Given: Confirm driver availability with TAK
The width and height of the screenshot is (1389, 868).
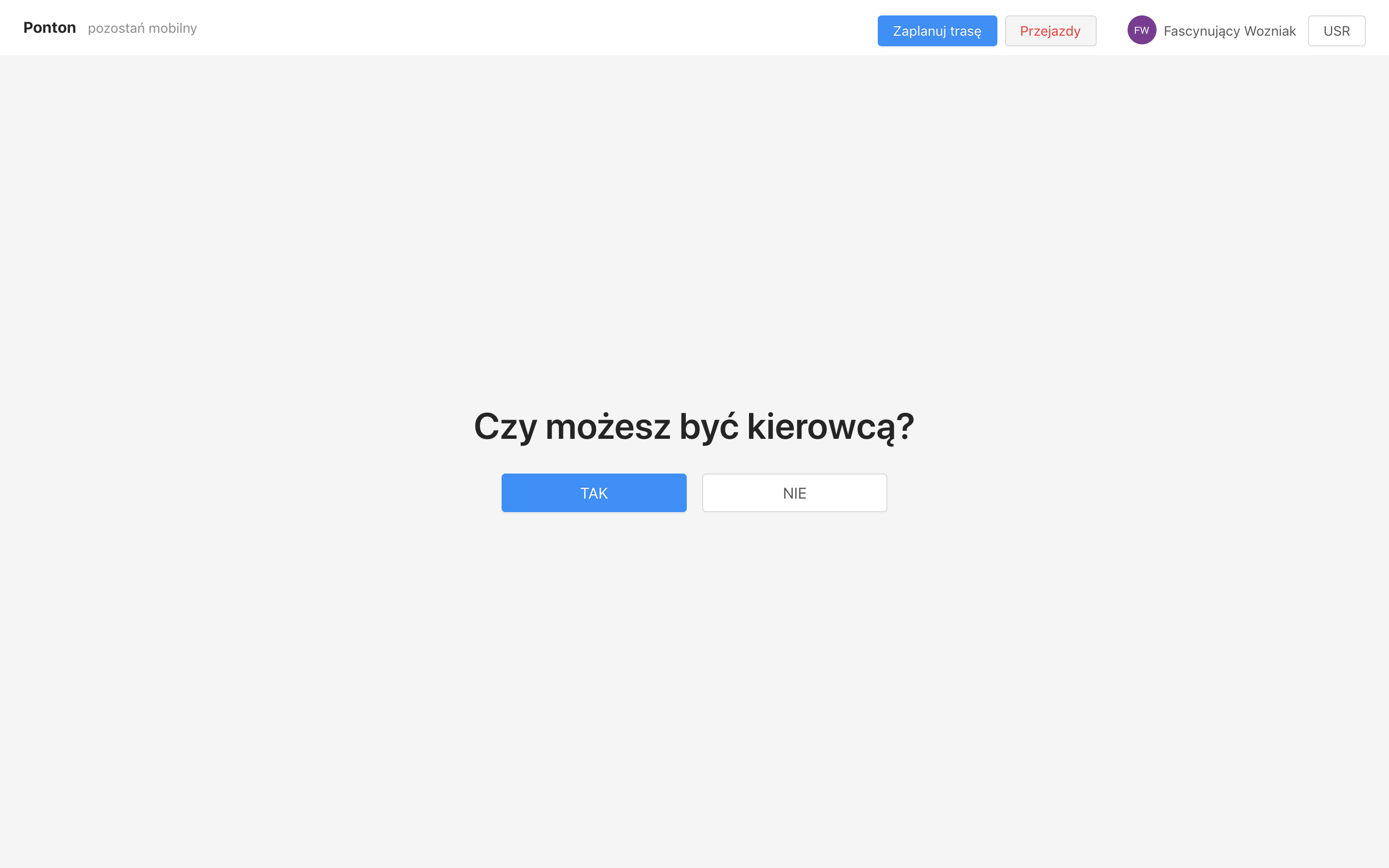Looking at the screenshot, I should [594, 492].
